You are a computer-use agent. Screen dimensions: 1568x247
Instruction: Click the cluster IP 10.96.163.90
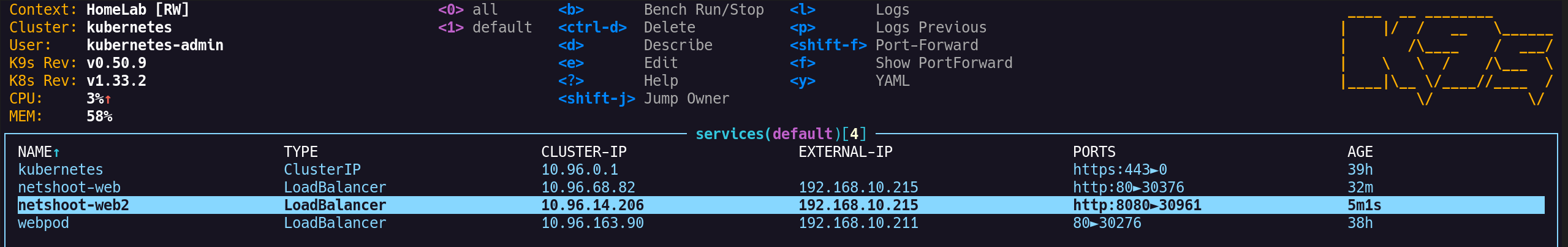click(593, 223)
